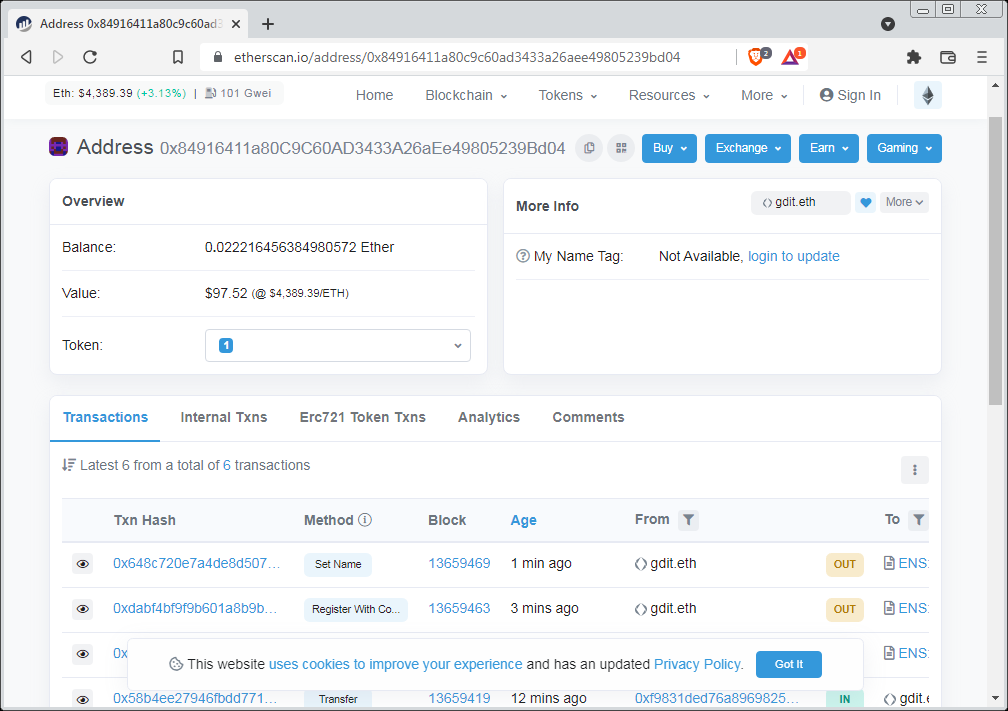Filter transactions by To address

[x=919, y=519]
